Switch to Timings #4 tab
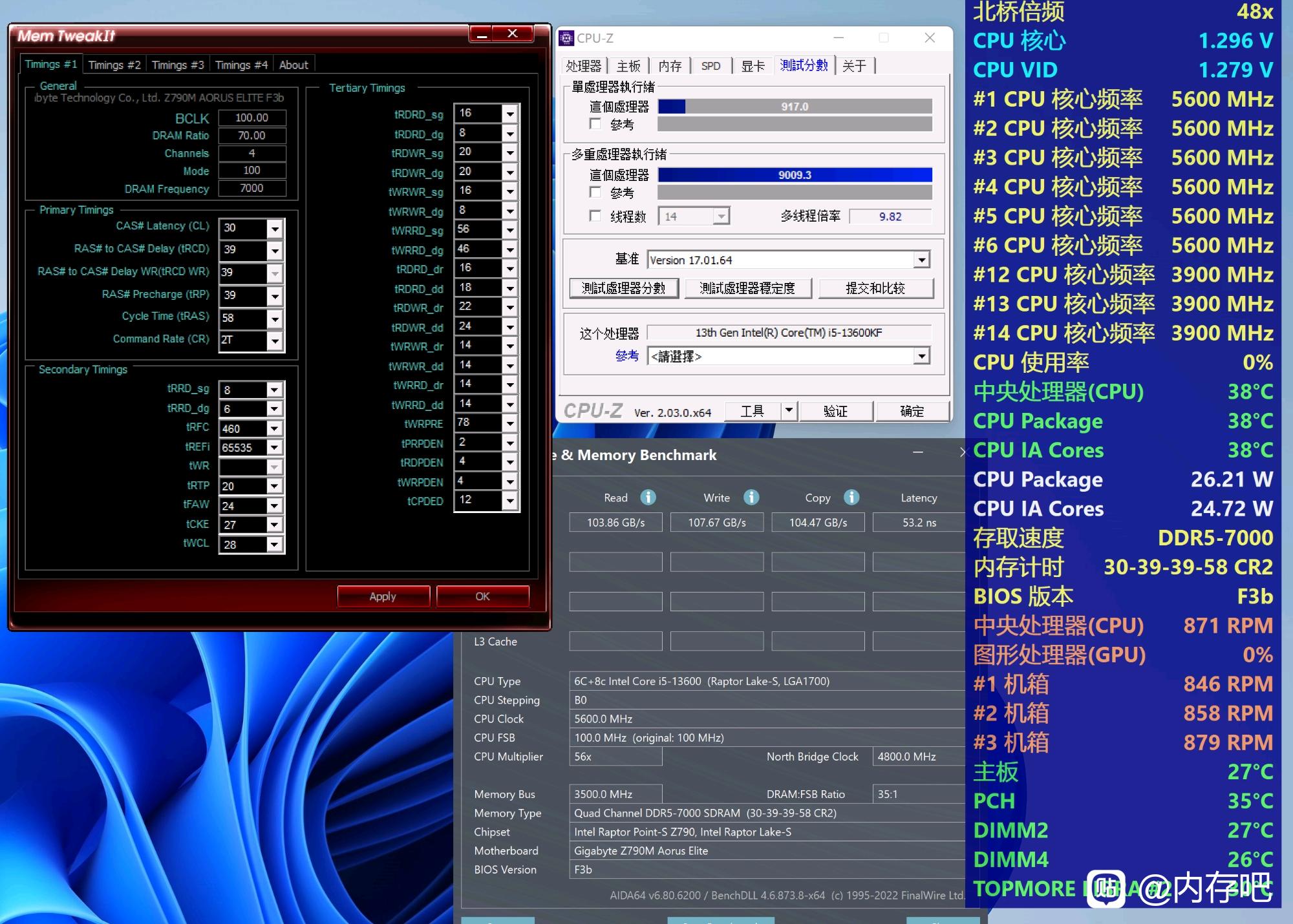Viewport: 1293px width, 924px height. (241, 65)
